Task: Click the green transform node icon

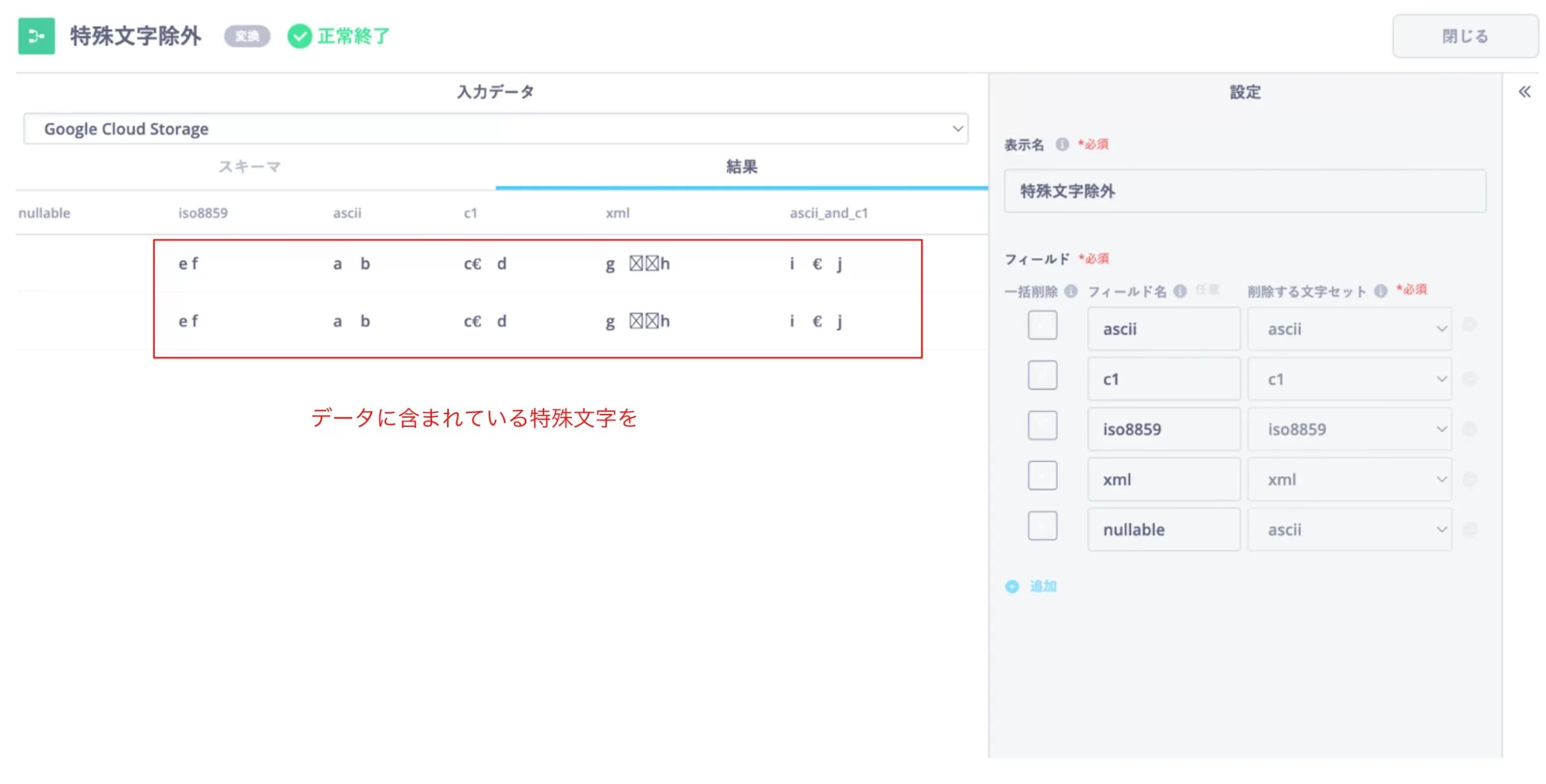Action: pos(36,36)
